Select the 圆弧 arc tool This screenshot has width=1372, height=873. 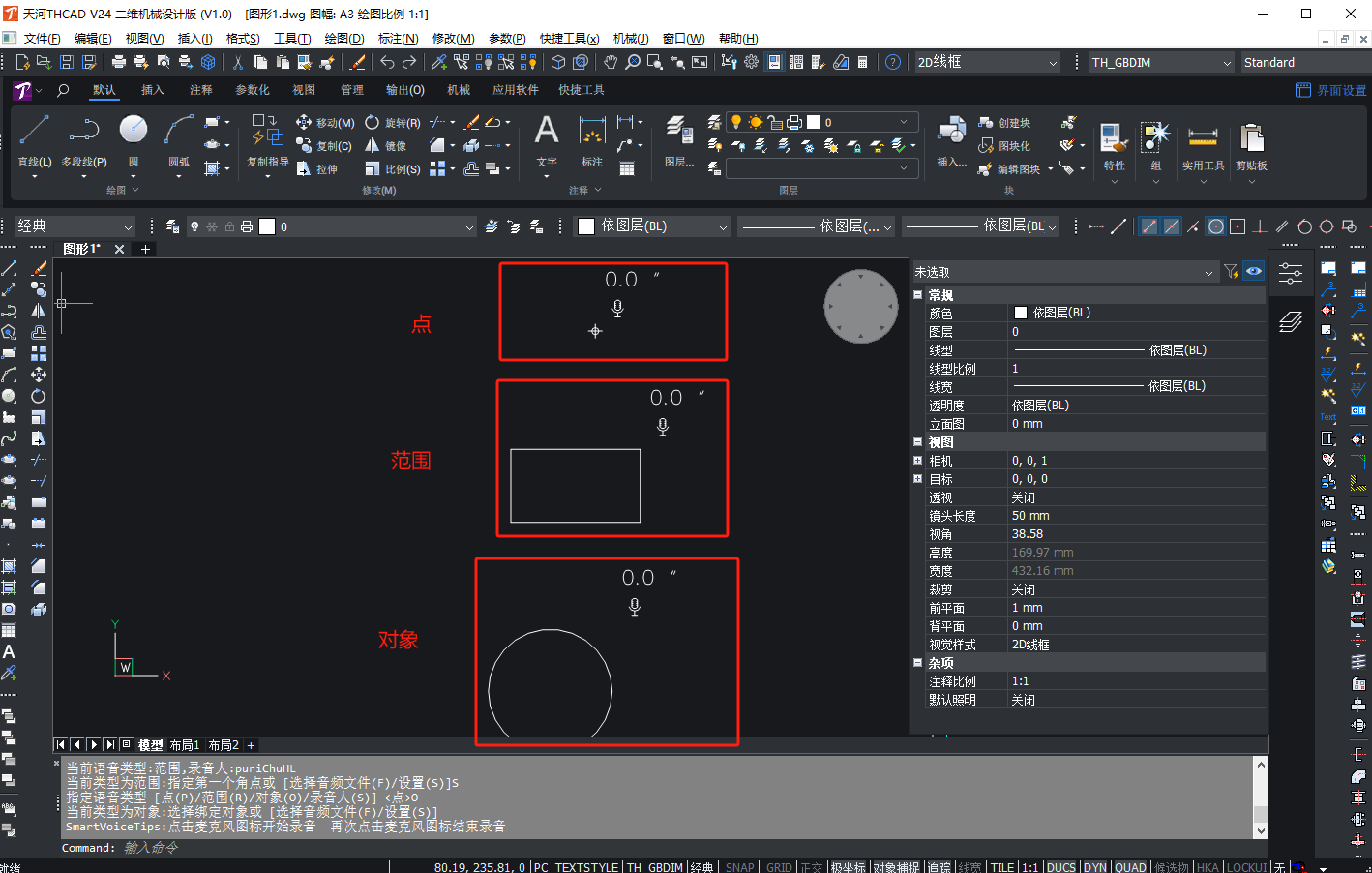point(179,139)
